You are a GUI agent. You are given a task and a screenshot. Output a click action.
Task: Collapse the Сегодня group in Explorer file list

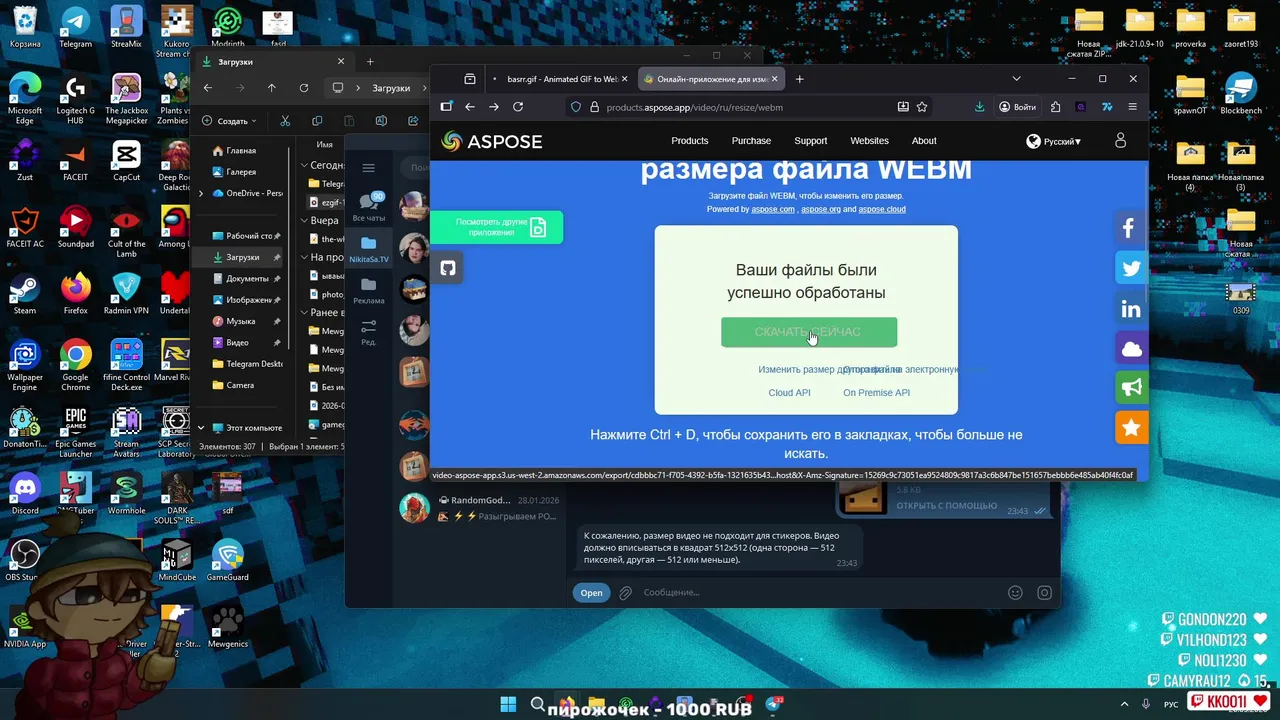tap(304, 166)
